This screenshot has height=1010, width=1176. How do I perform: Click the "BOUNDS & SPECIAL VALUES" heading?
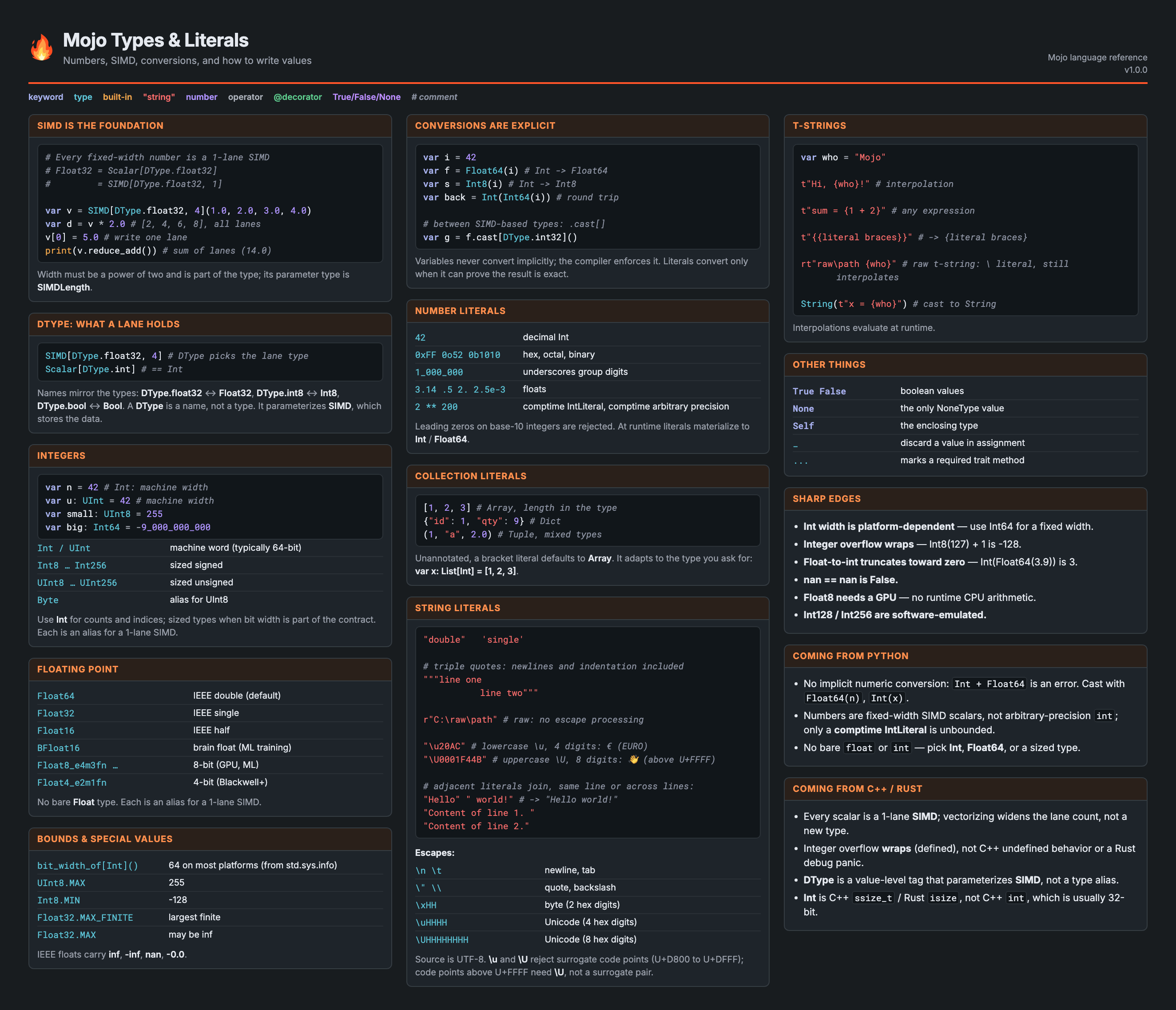[105, 839]
